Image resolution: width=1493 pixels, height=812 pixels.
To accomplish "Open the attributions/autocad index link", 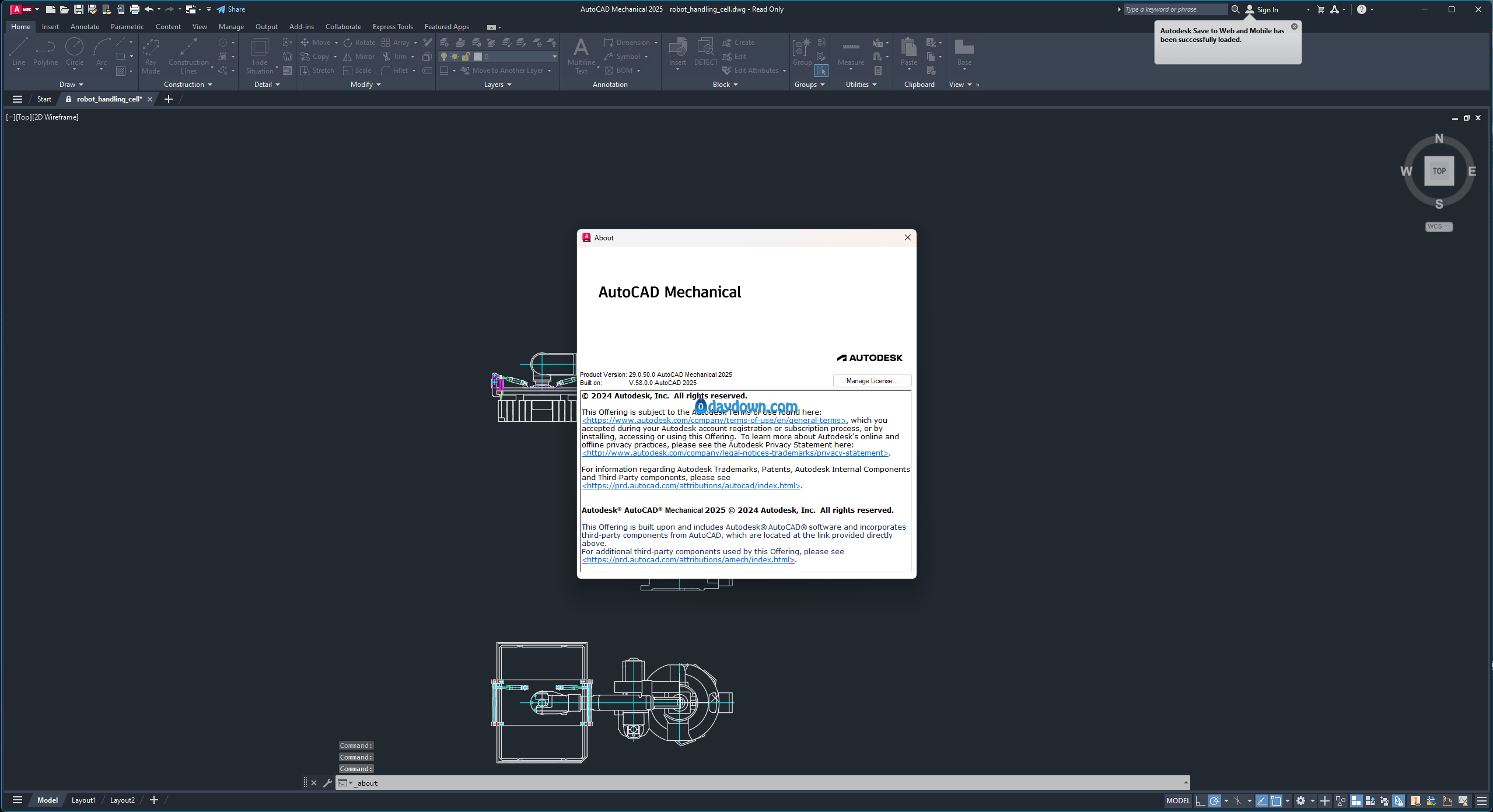I will coord(691,485).
